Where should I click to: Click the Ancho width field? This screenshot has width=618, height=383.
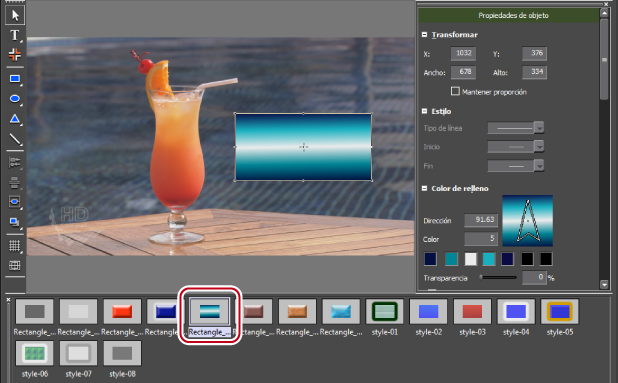(463, 72)
